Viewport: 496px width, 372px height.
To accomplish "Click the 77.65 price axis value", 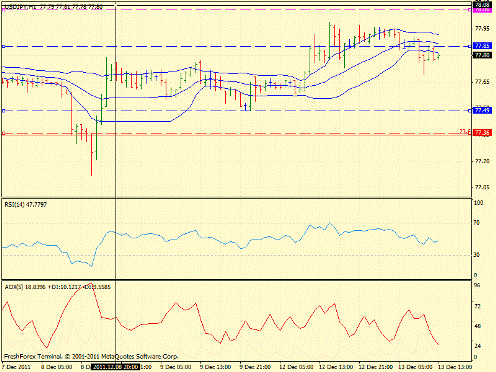I will (x=482, y=82).
